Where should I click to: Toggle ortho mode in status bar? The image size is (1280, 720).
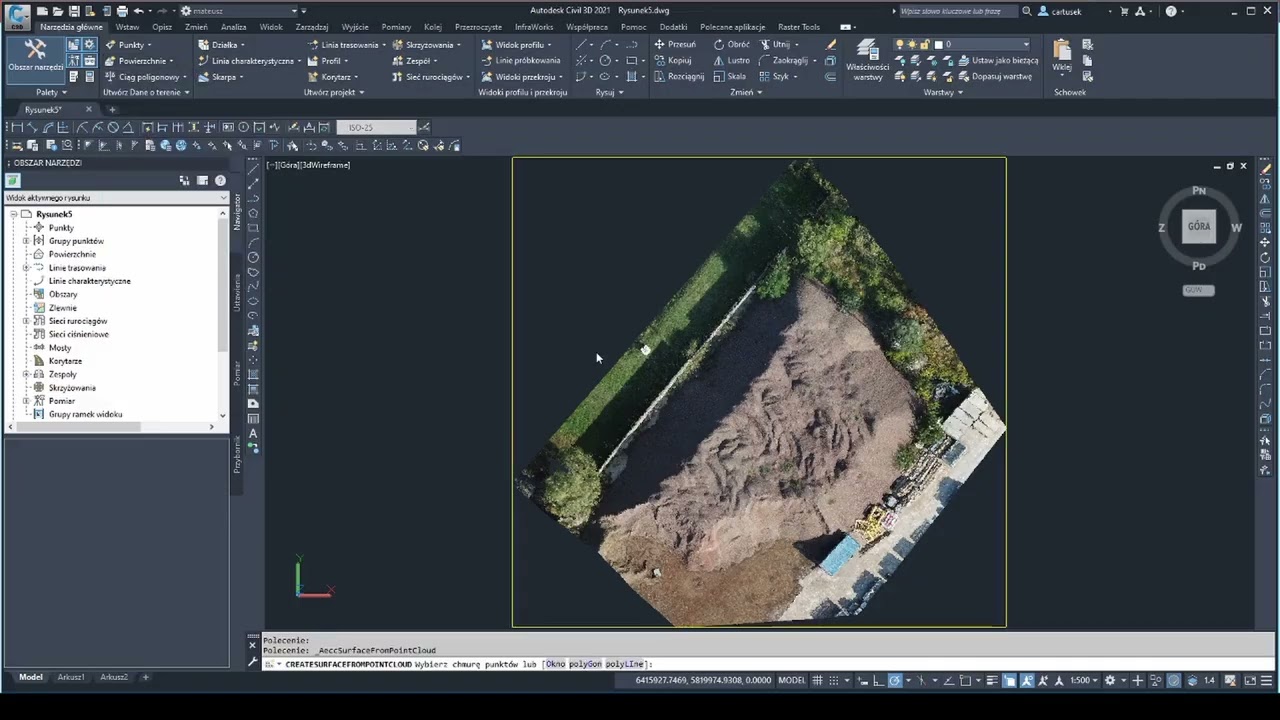pyautogui.click(x=876, y=680)
